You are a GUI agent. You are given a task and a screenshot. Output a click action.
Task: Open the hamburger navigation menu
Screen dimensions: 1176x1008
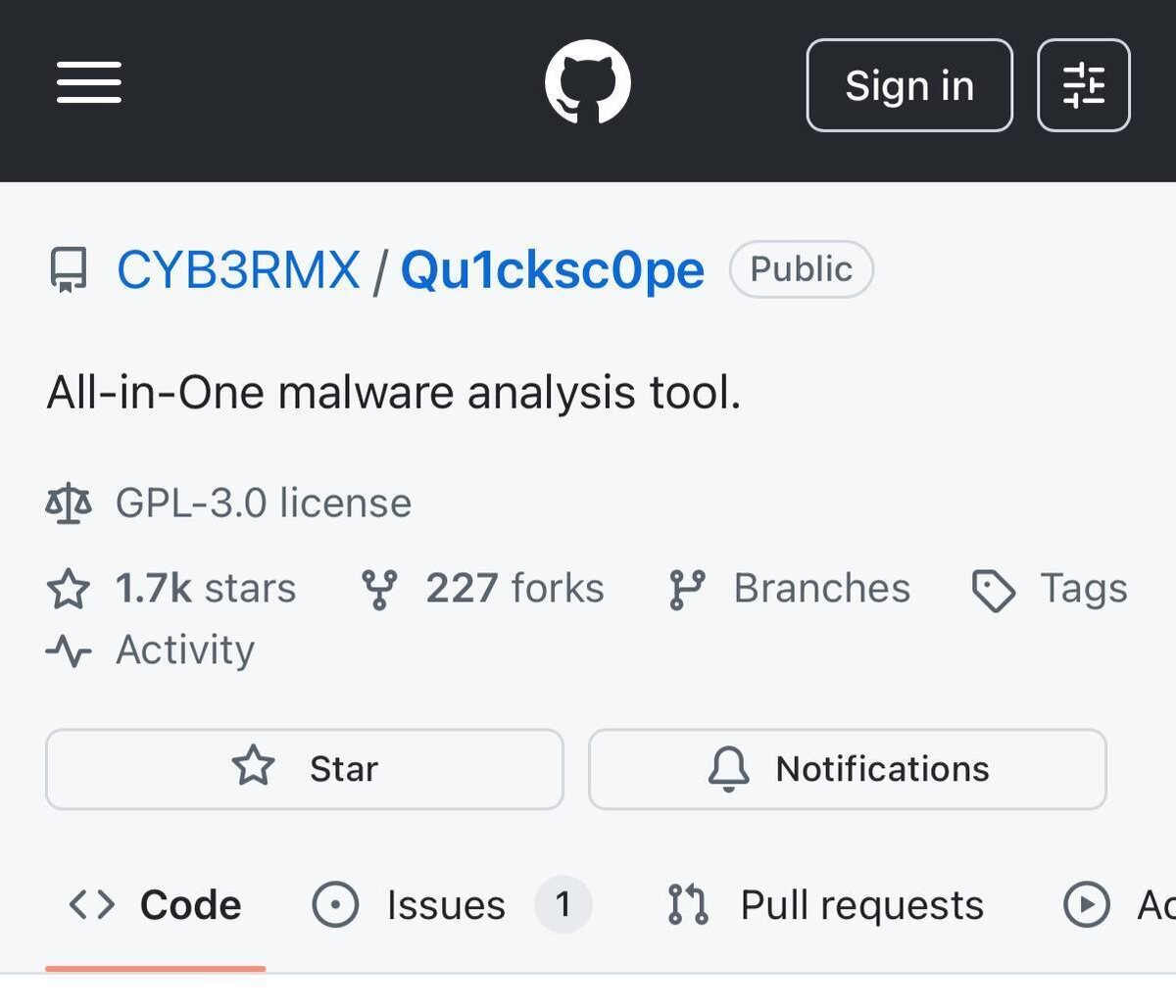[89, 82]
